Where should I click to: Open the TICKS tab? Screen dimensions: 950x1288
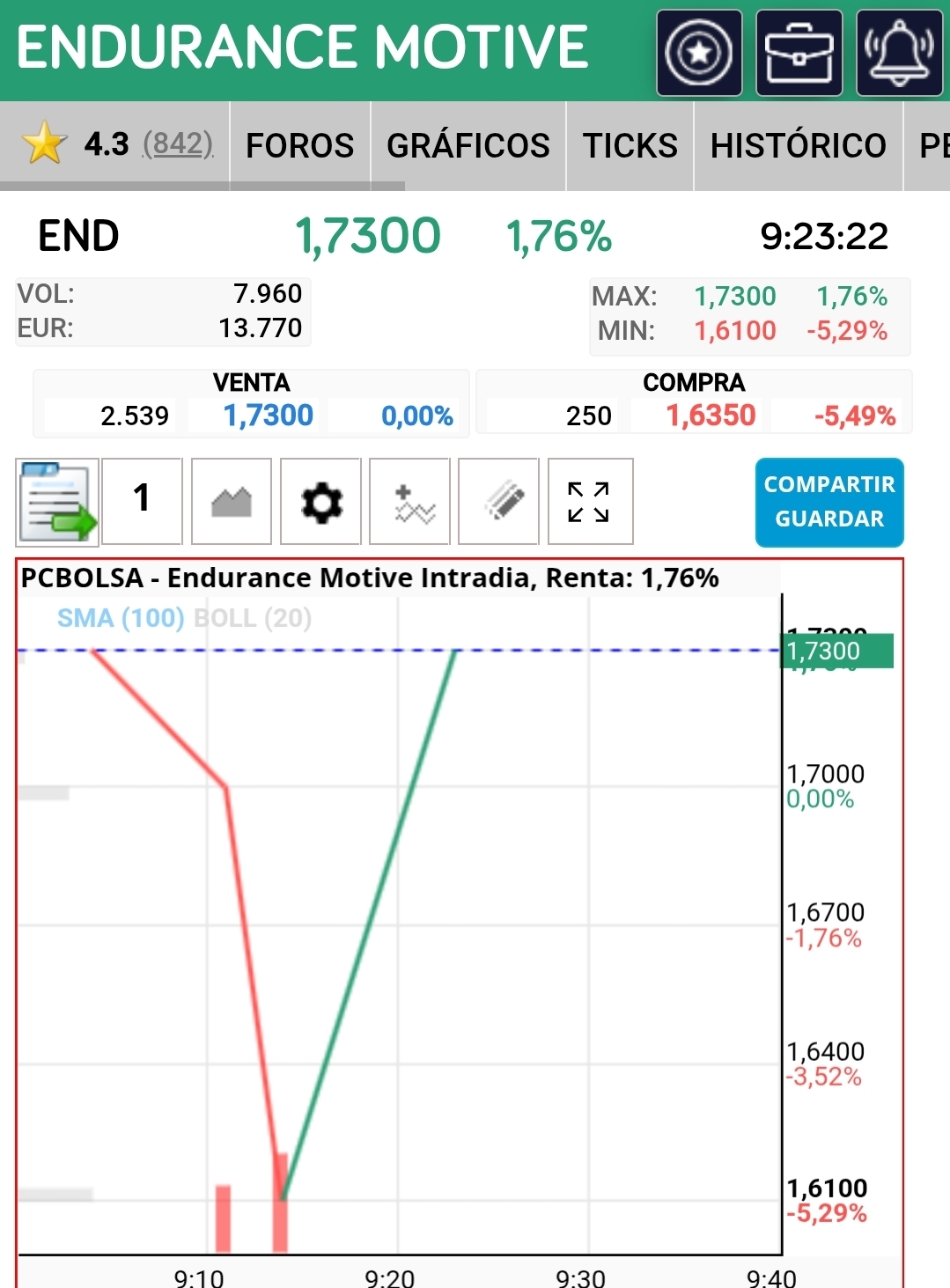tap(630, 145)
